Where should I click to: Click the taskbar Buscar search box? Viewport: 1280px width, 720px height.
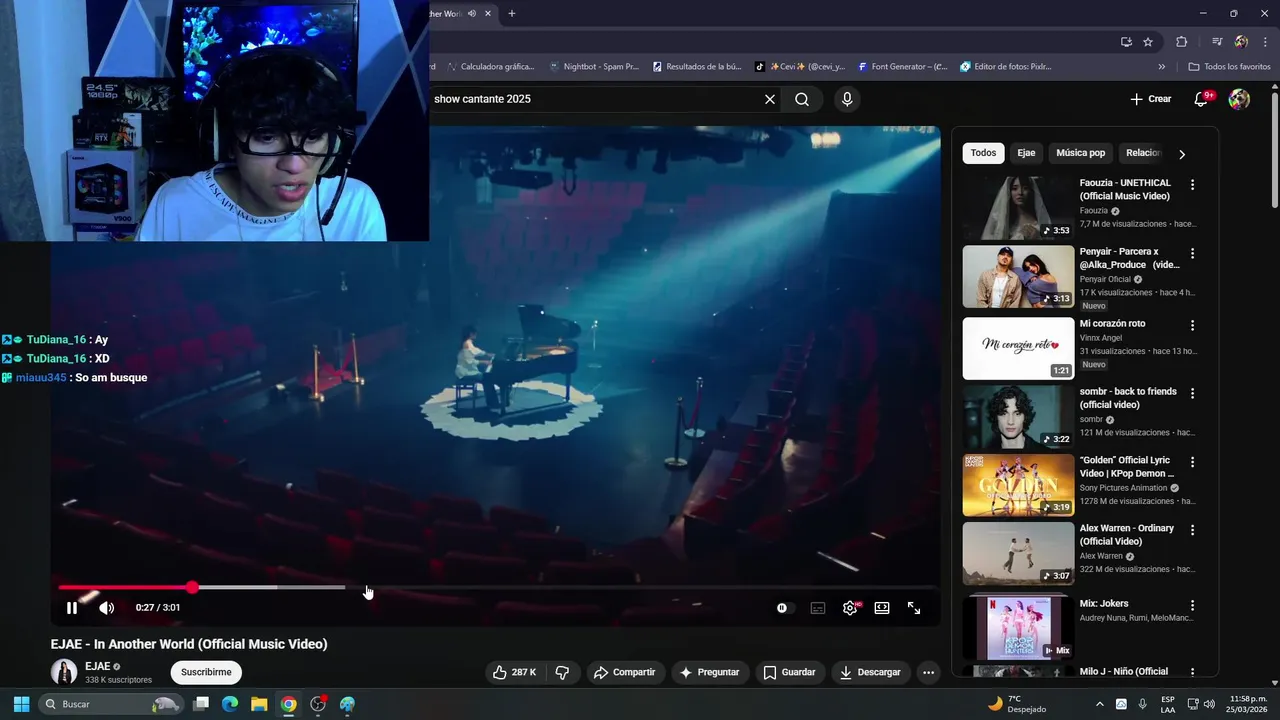point(112,704)
